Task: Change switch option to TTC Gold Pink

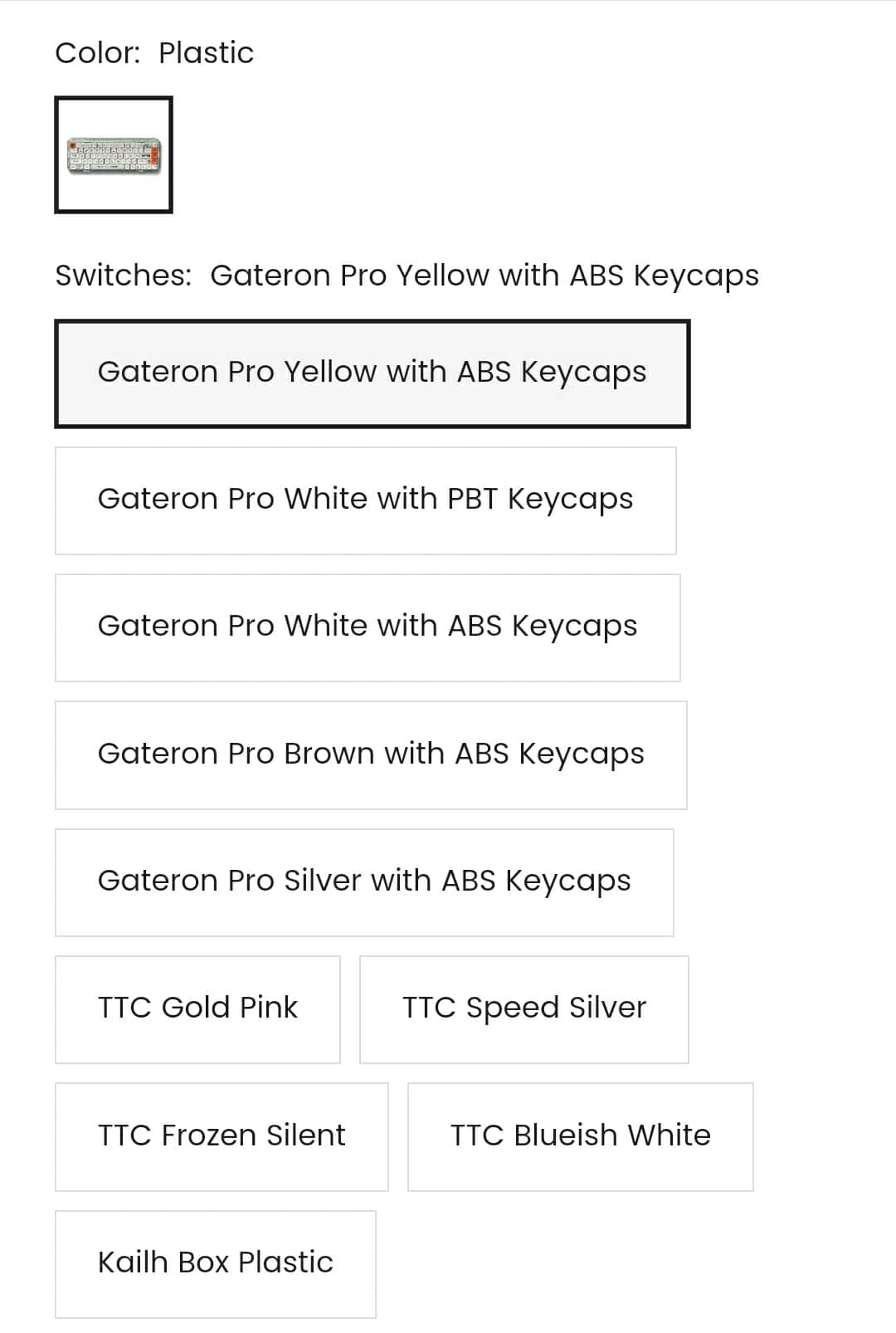Action: [197, 1009]
